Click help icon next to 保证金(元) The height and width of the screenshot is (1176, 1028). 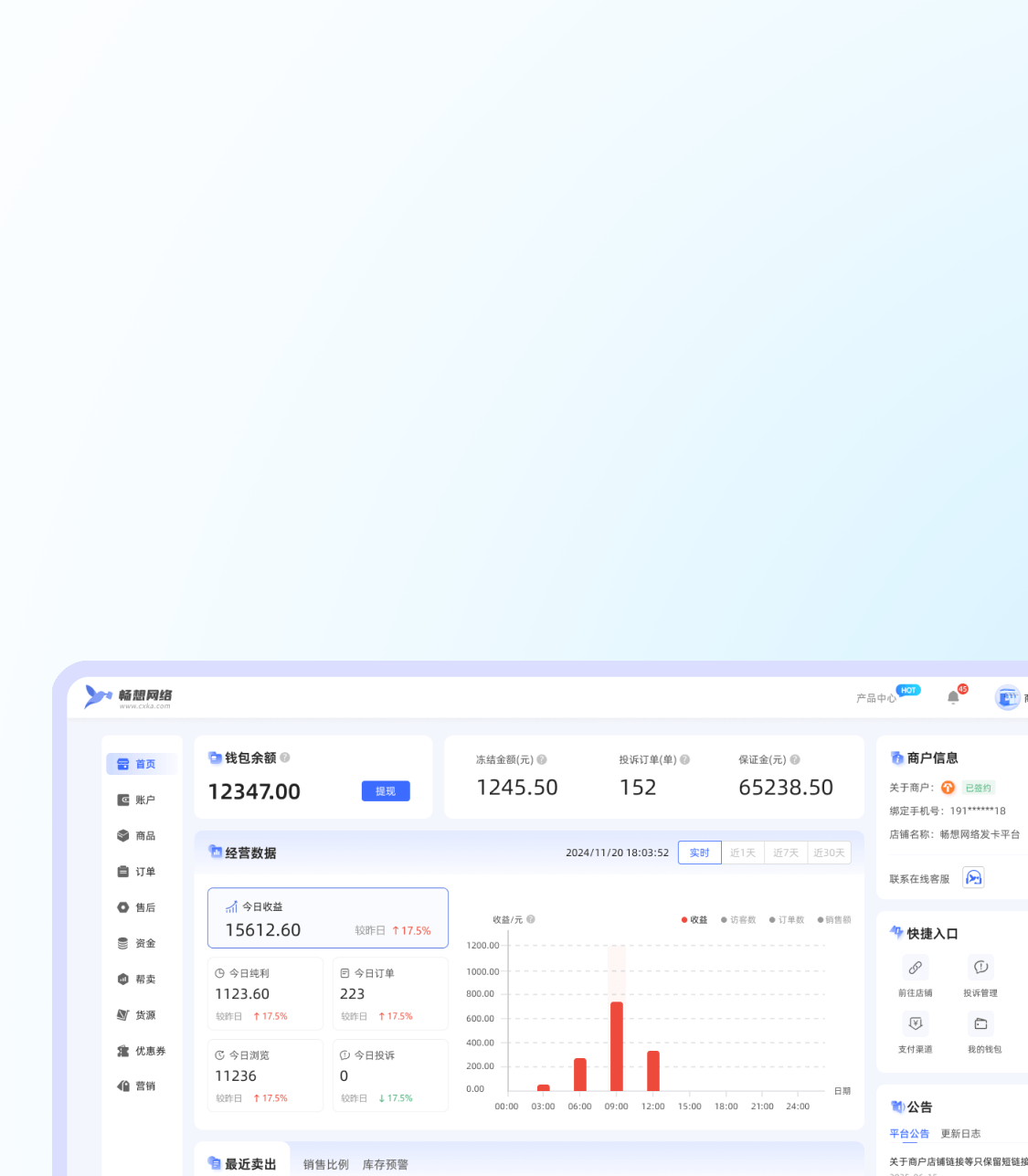(x=795, y=759)
